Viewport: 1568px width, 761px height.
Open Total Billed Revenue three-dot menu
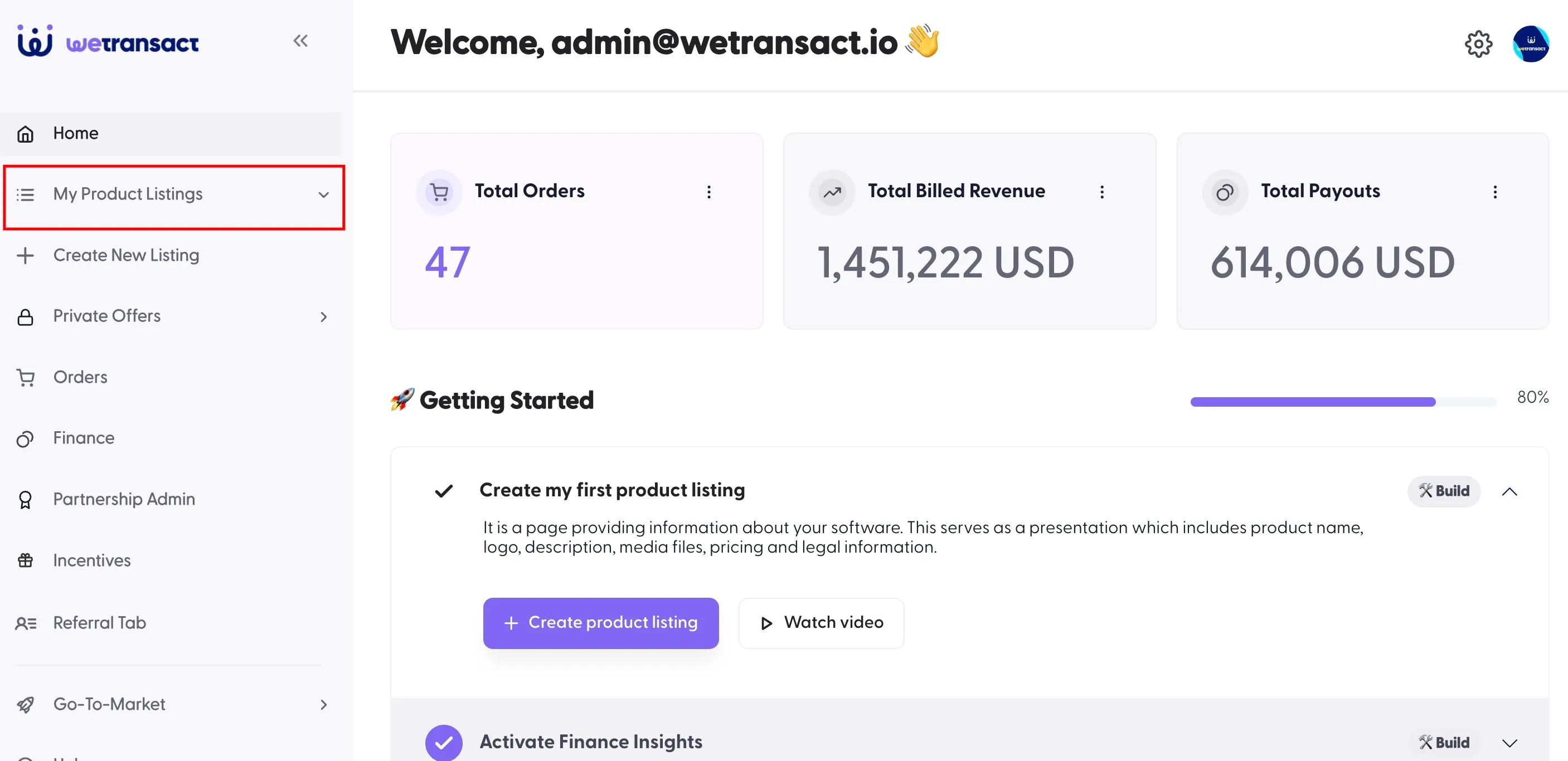tap(1102, 192)
